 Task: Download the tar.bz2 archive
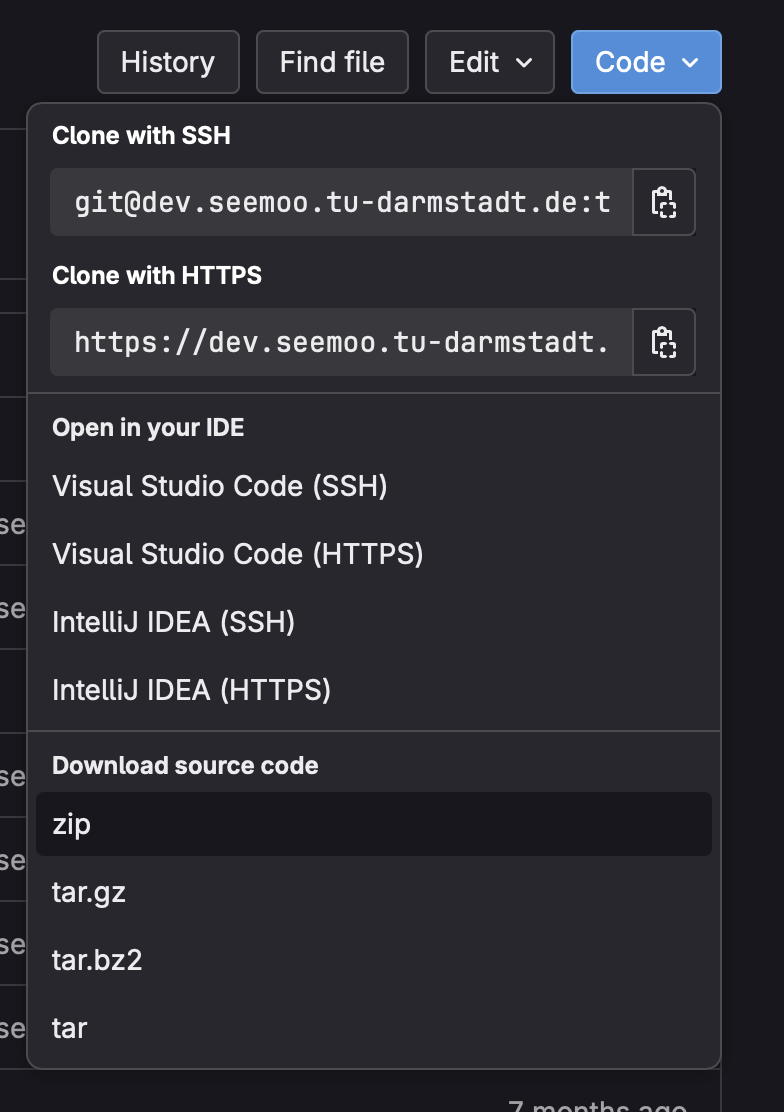pyautogui.click(x=97, y=961)
